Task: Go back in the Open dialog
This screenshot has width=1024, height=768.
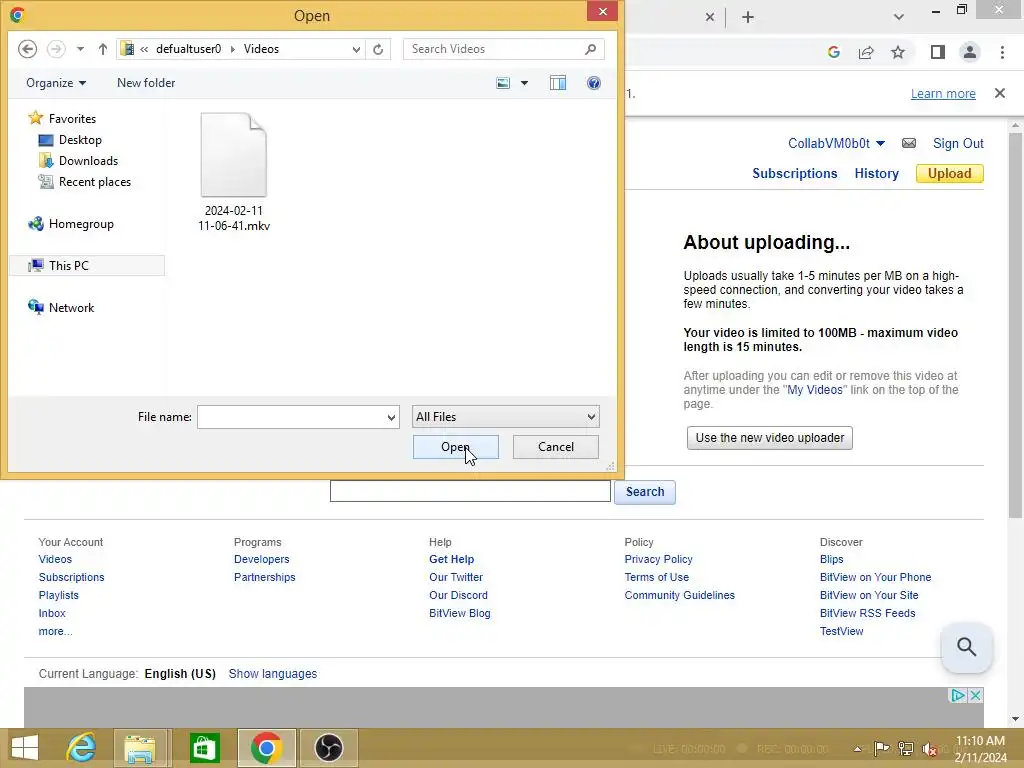Action: tap(27, 49)
